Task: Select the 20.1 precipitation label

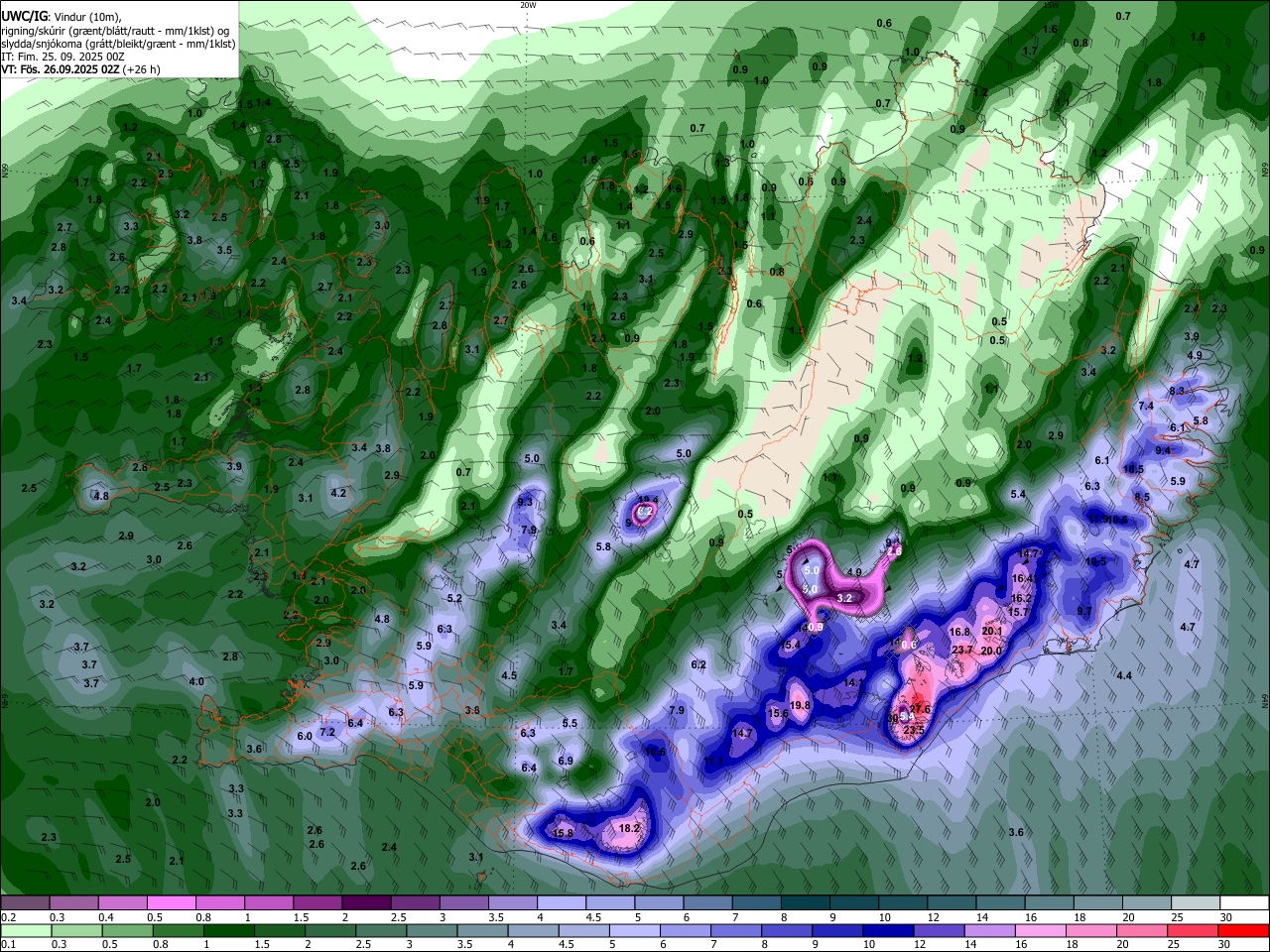Action: (x=991, y=632)
